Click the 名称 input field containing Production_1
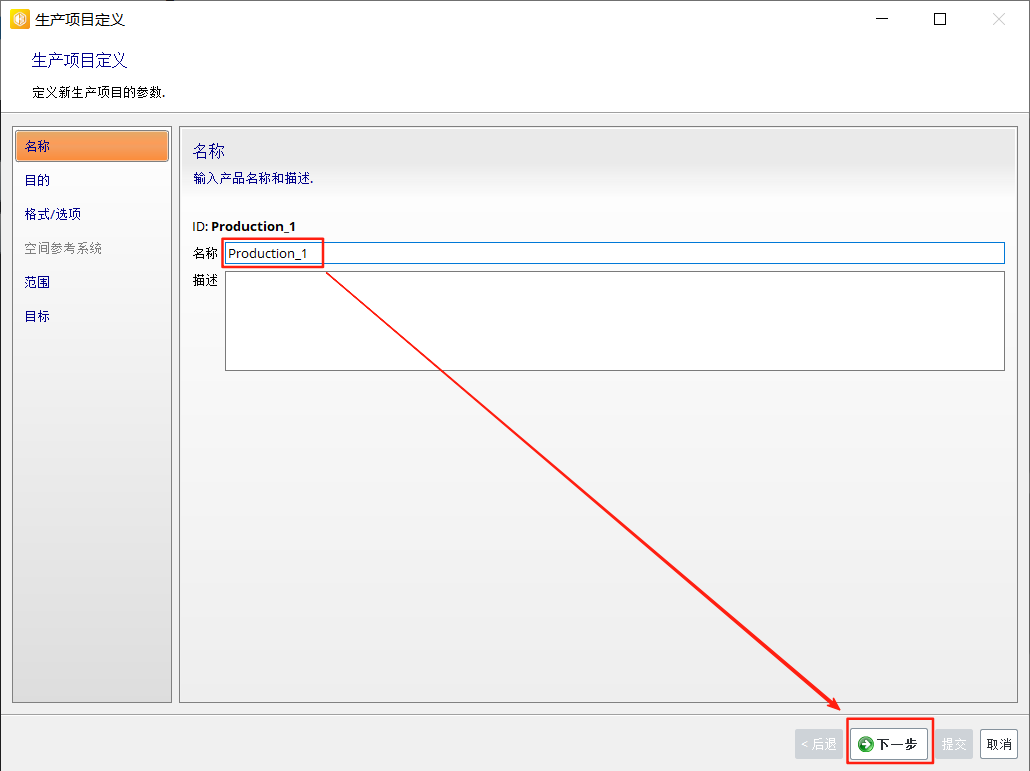The width and height of the screenshot is (1030, 771). click(x=614, y=253)
